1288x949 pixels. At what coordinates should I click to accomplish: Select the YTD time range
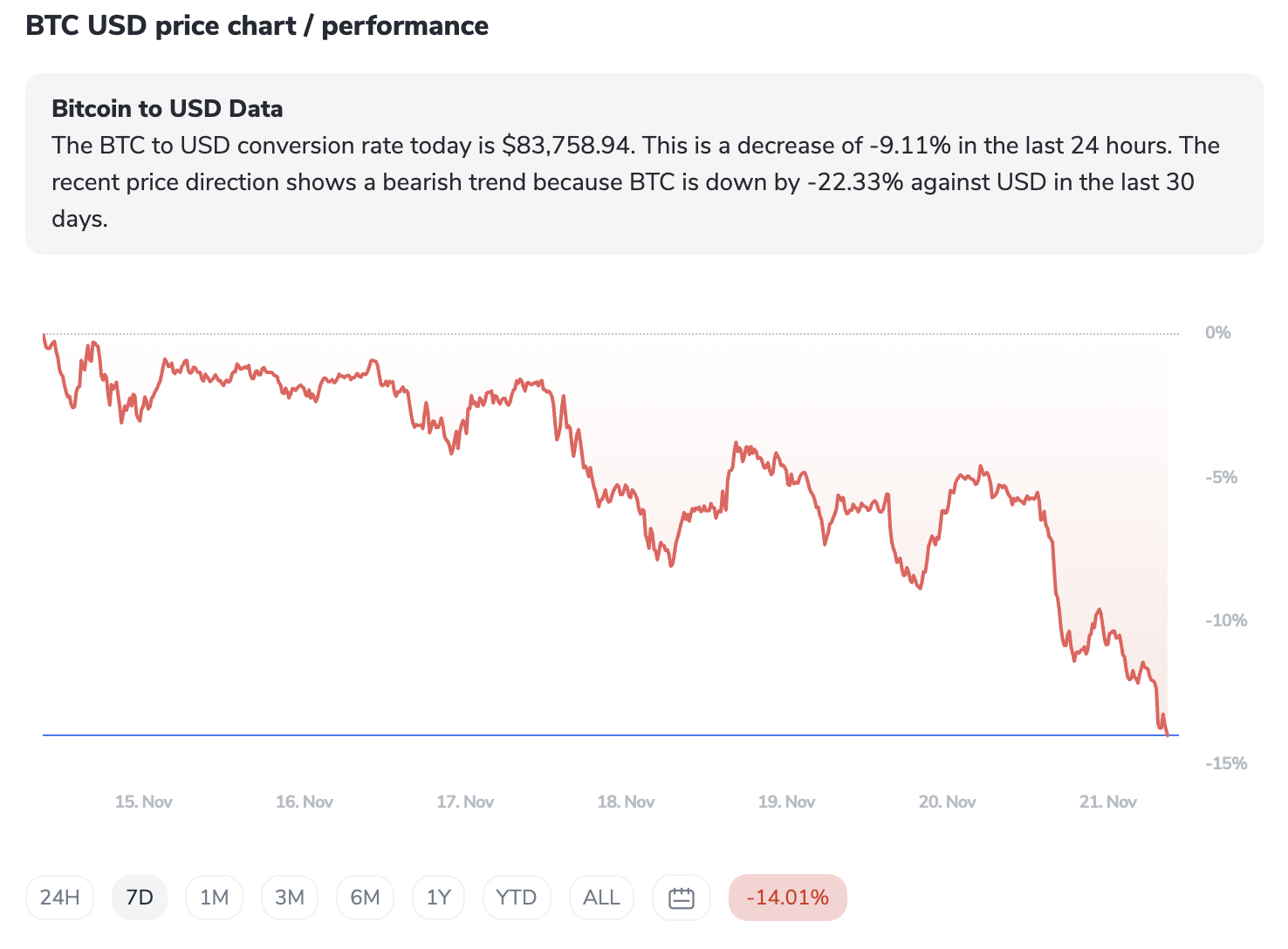[x=516, y=898]
